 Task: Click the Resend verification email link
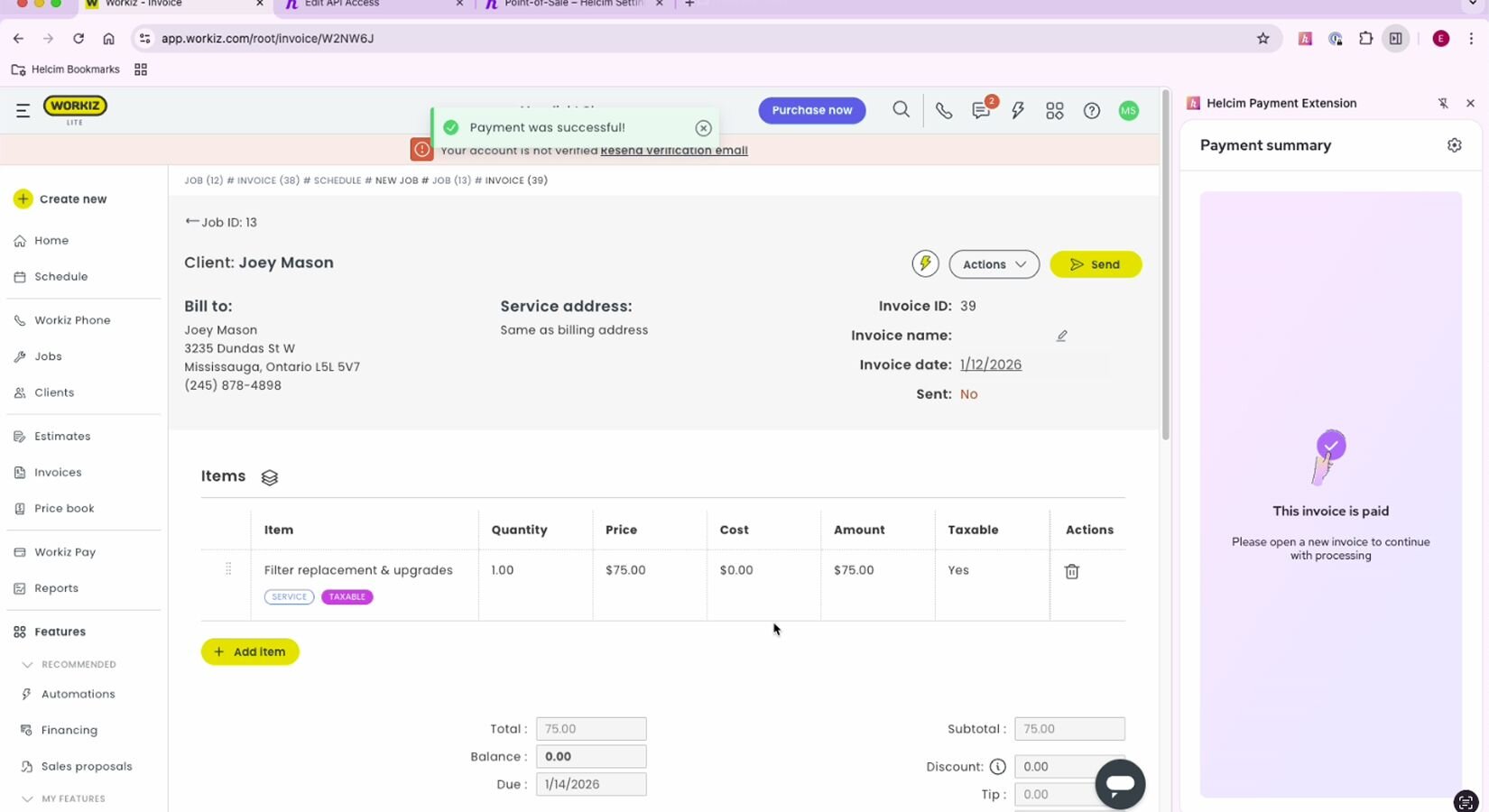(673, 151)
